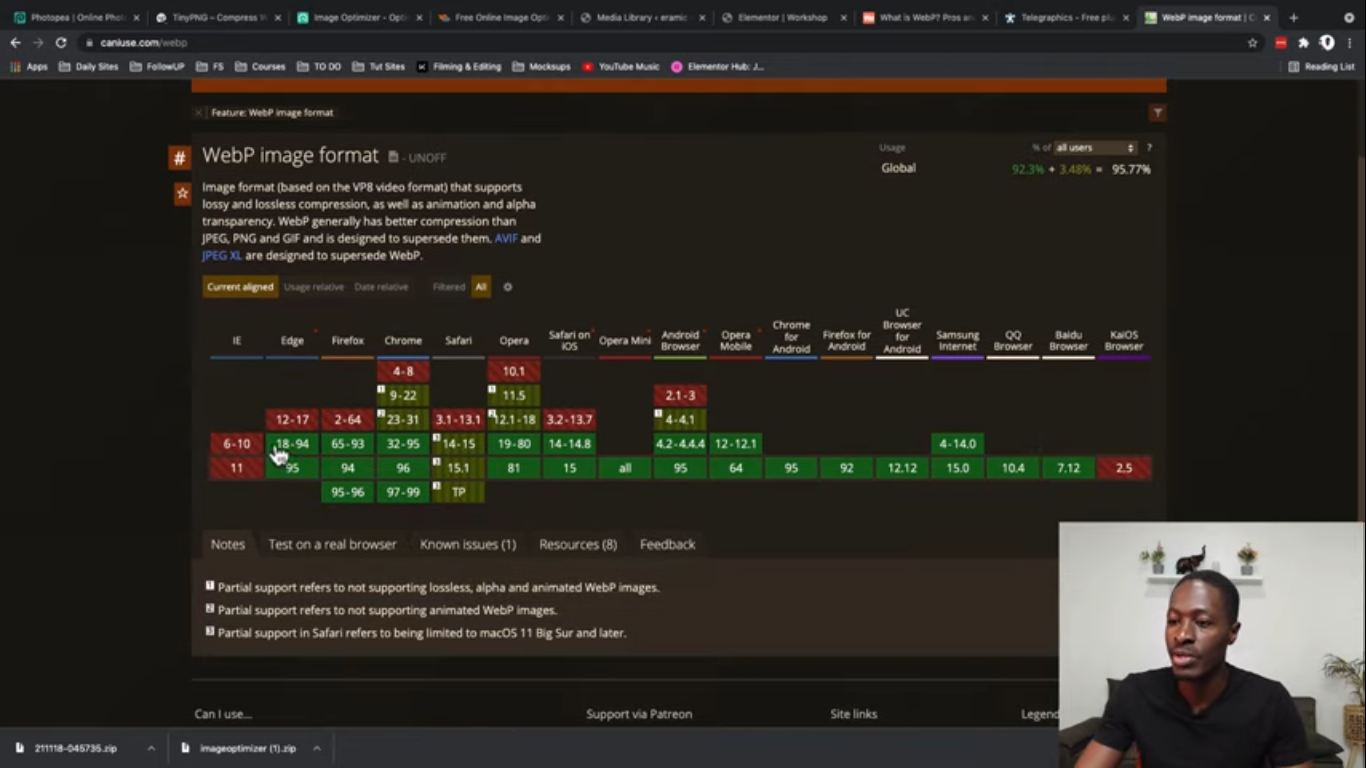1366x768 pixels.
Task: Click the IE 11 version cell
Action: tap(237, 468)
